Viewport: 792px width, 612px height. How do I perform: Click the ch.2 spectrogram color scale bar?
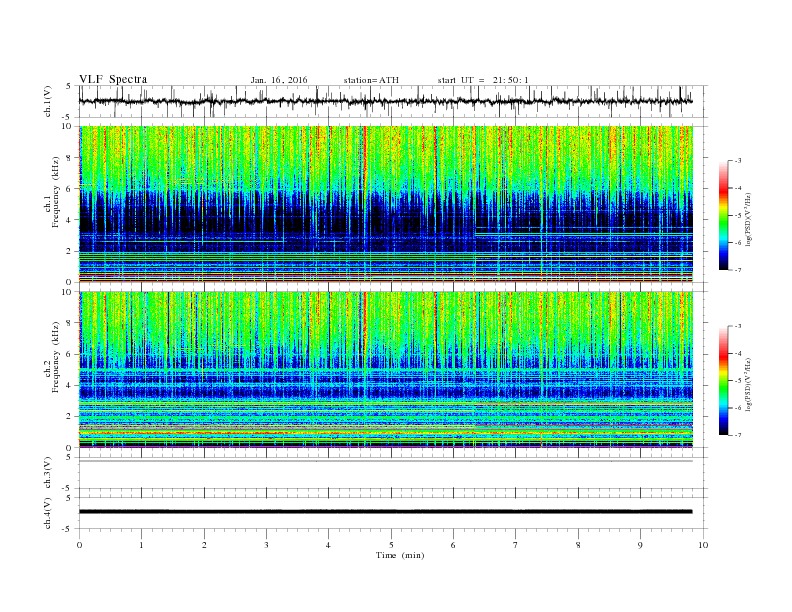[724, 381]
